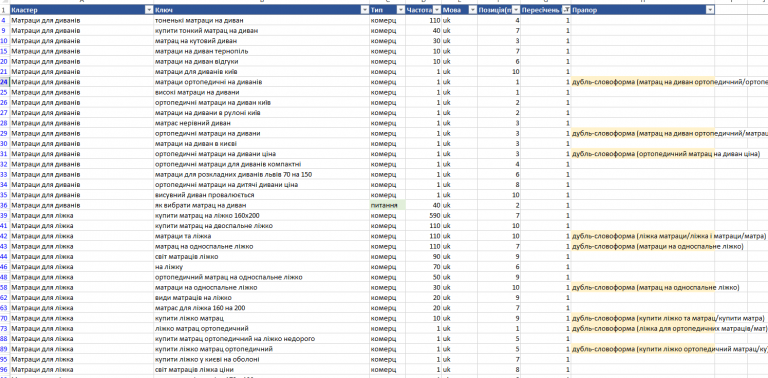Screen dimensions: 768x378
Task: Select flag cell 'дубль-словоформа (ліжка матраци/ліжка і матраци'
Action: (x=643, y=236)
